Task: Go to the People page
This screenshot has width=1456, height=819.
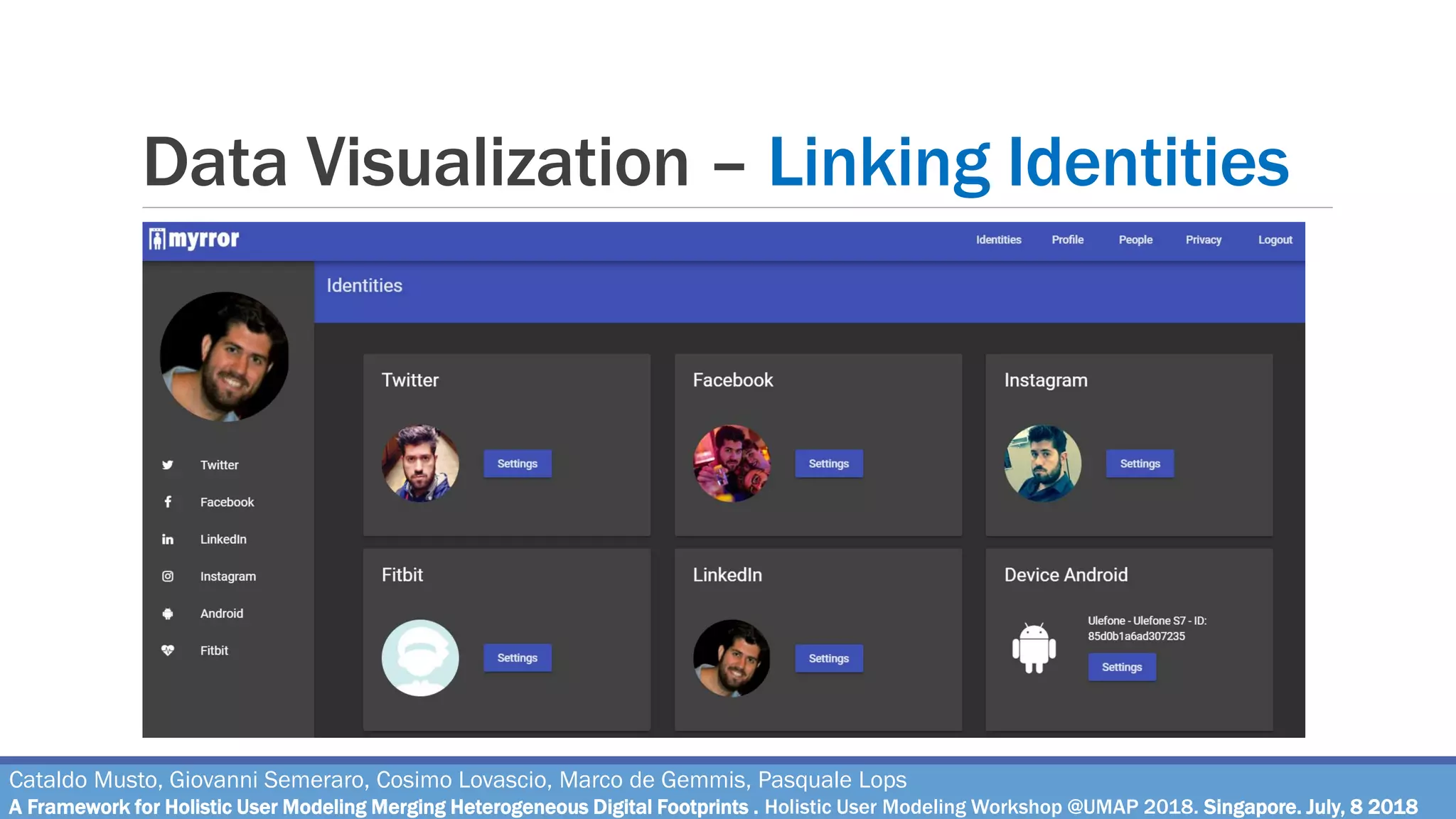Action: (1135, 240)
